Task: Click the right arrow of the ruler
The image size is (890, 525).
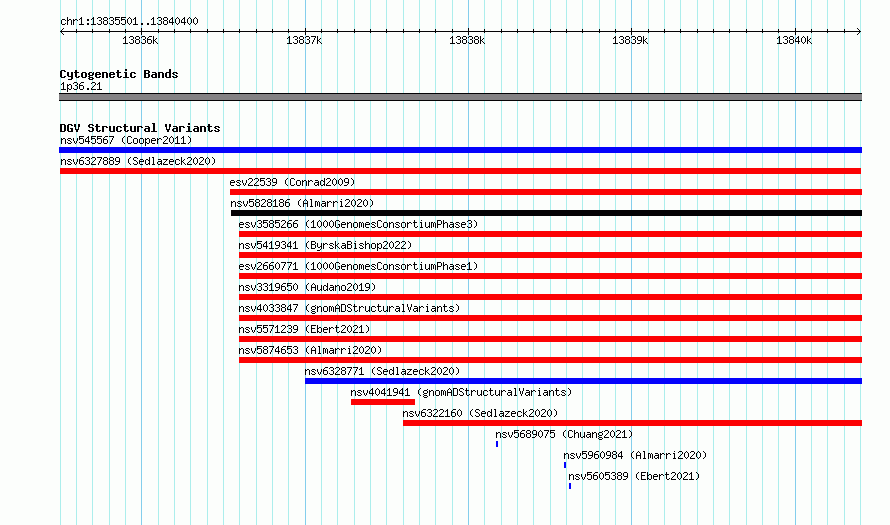Action: point(859,31)
